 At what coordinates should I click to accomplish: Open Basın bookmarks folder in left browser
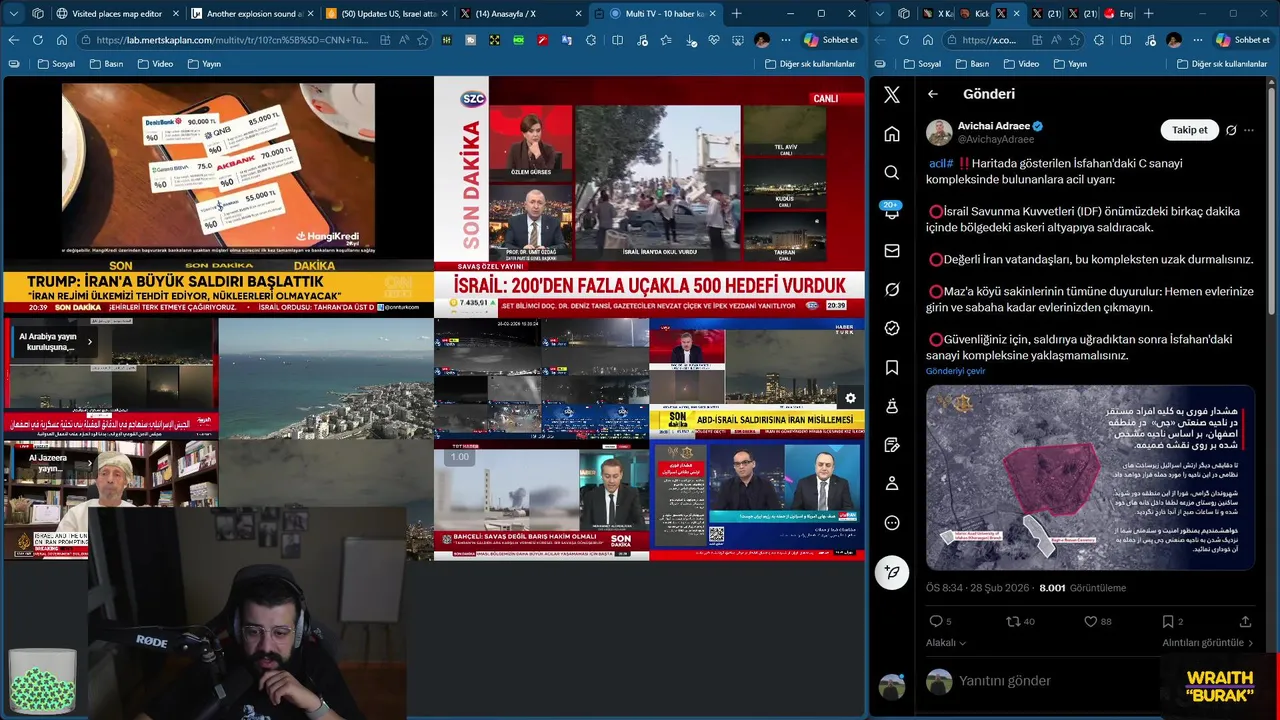(x=106, y=64)
